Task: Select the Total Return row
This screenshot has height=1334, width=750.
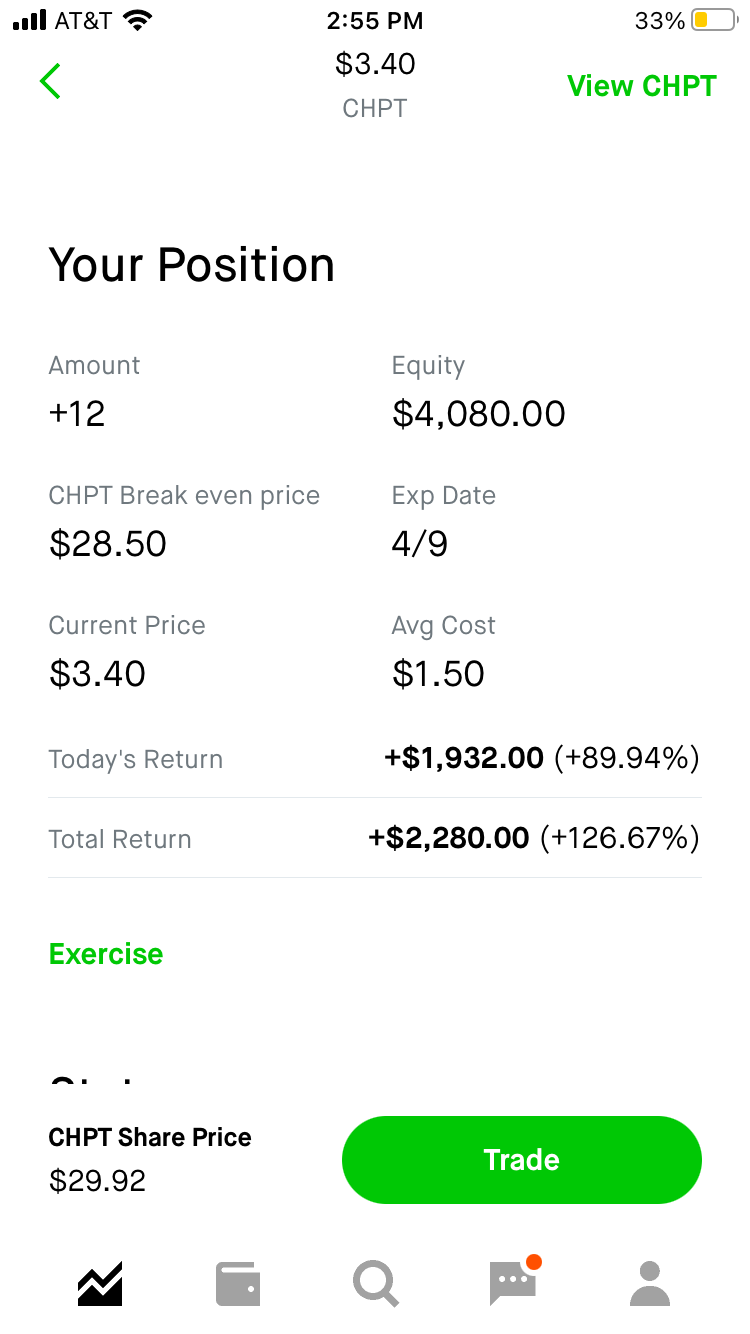Action: coord(375,839)
